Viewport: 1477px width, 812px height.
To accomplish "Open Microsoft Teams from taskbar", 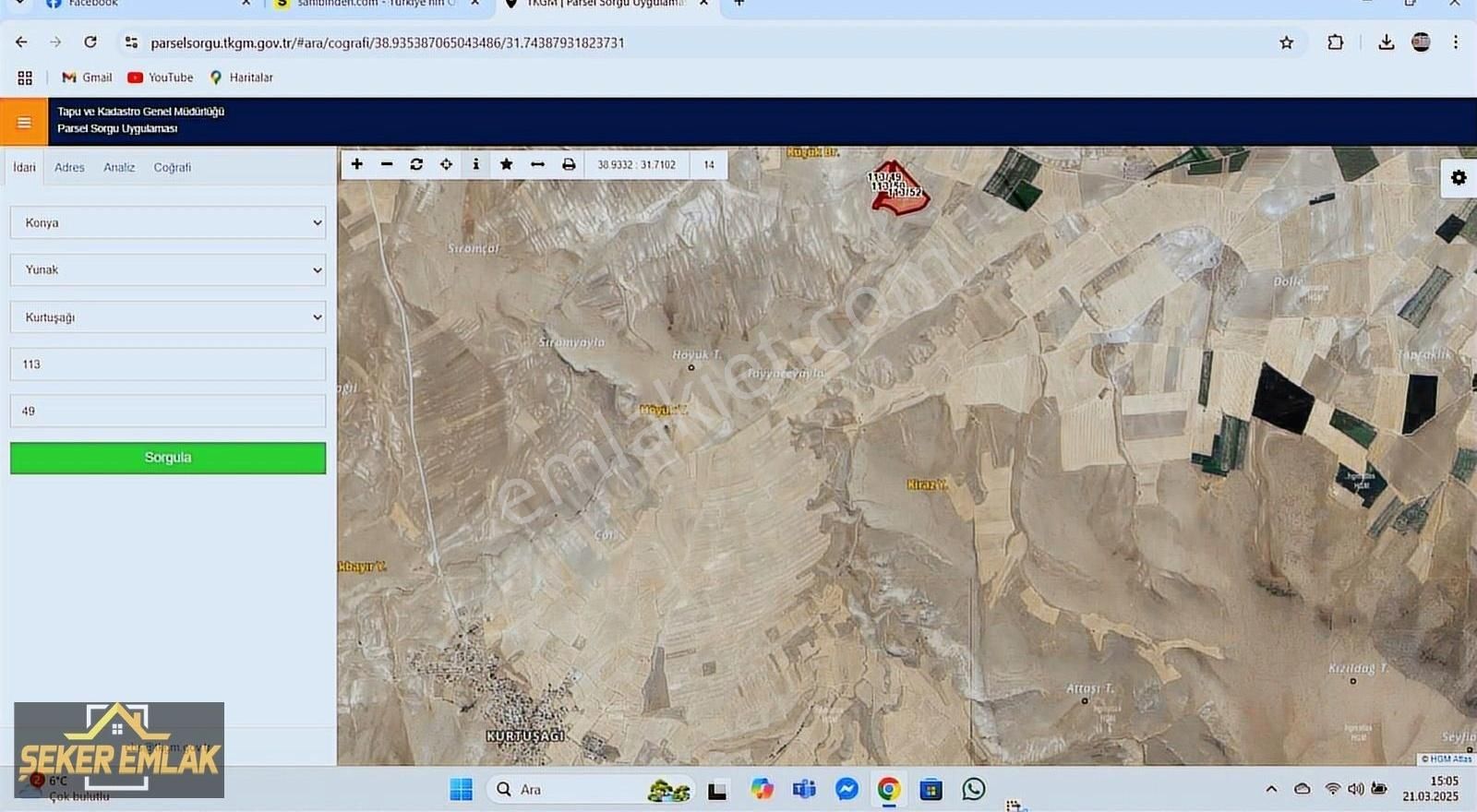I will click(804, 789).
